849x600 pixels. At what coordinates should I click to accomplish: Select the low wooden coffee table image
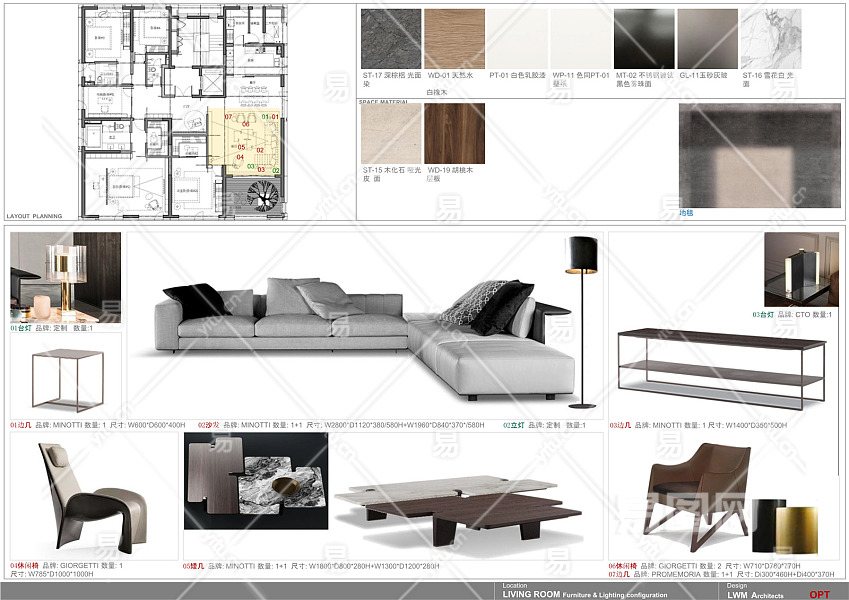(457, 502)
